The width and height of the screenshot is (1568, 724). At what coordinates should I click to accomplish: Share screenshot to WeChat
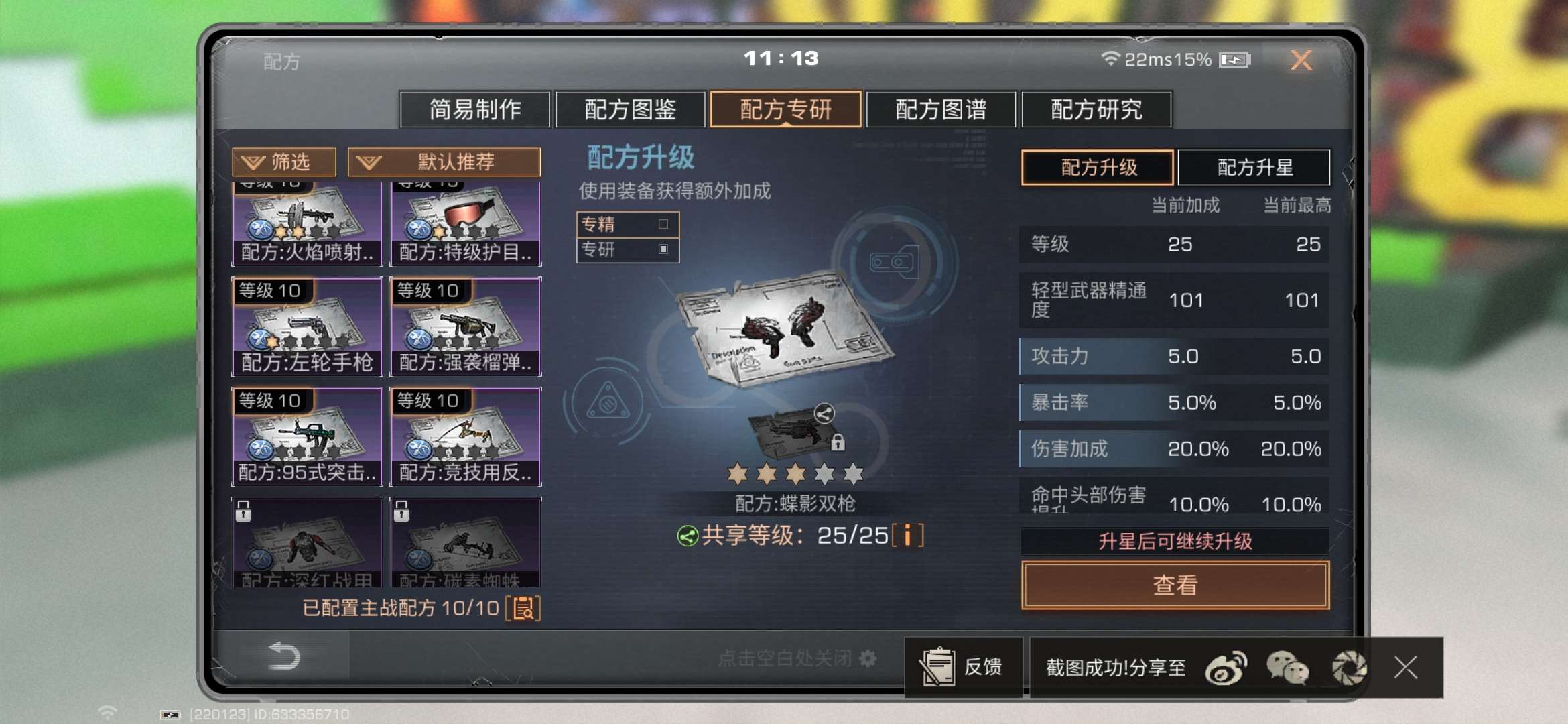(1287, 668)
